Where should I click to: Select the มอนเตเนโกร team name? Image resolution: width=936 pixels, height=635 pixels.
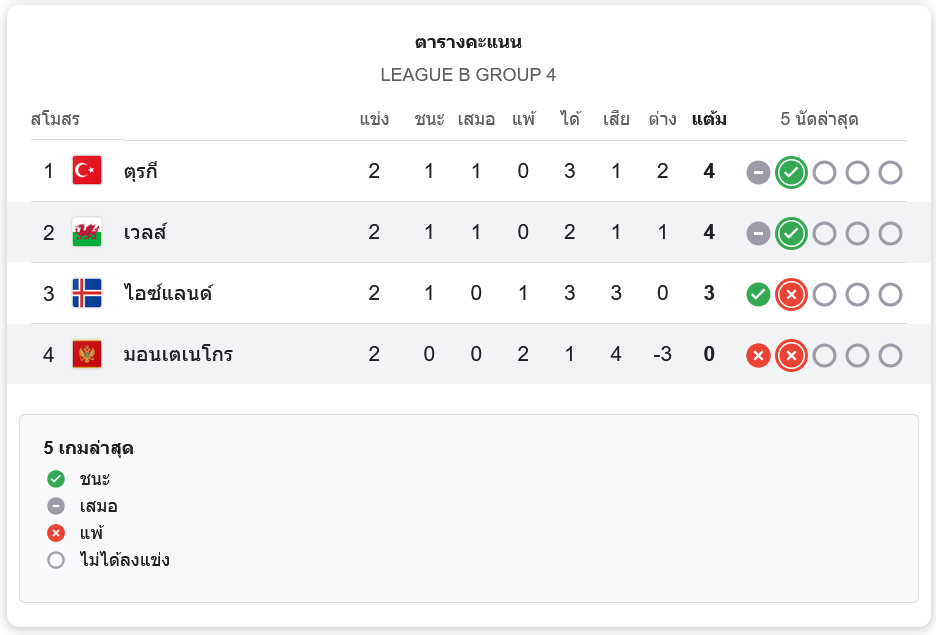click(178, 355)
